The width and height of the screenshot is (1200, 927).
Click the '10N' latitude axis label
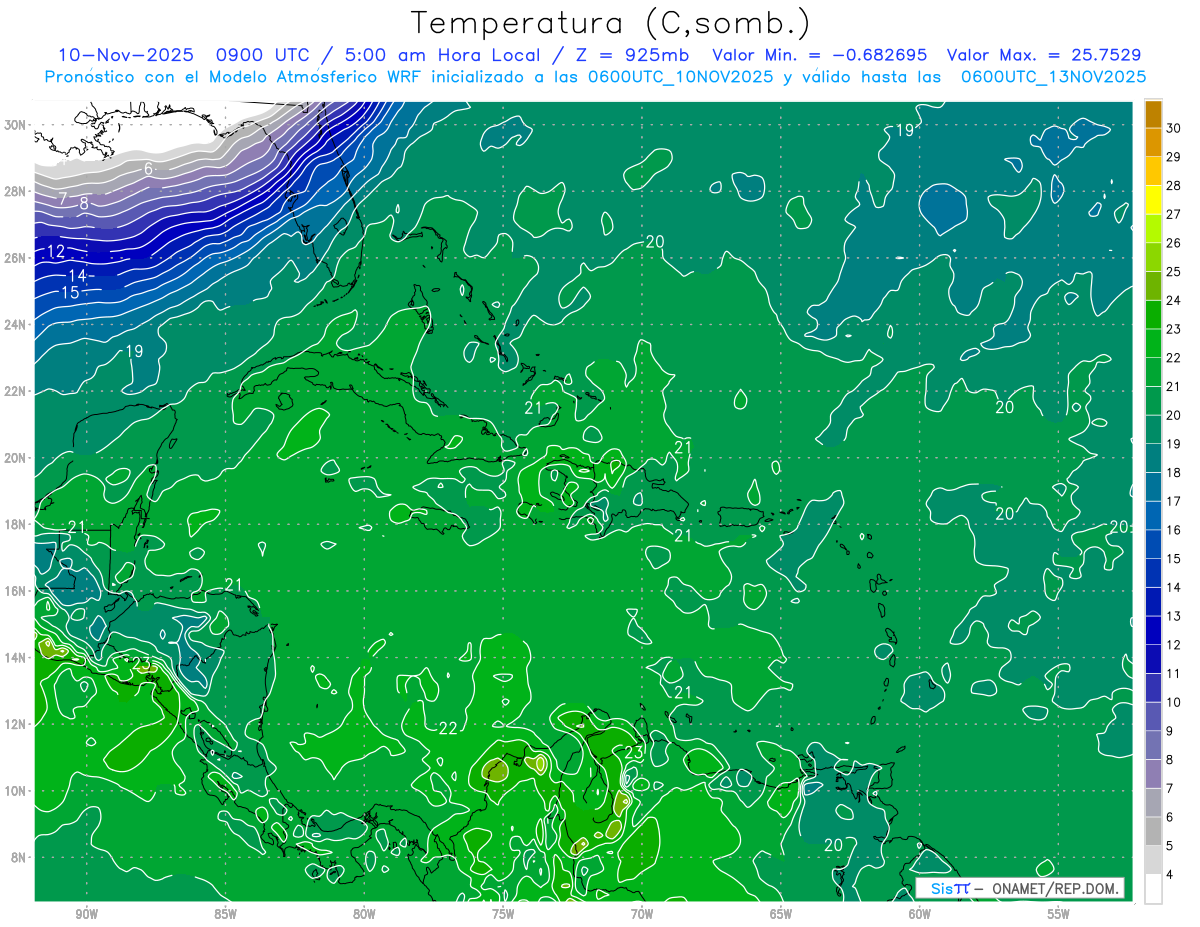click(x=15, y=790)
